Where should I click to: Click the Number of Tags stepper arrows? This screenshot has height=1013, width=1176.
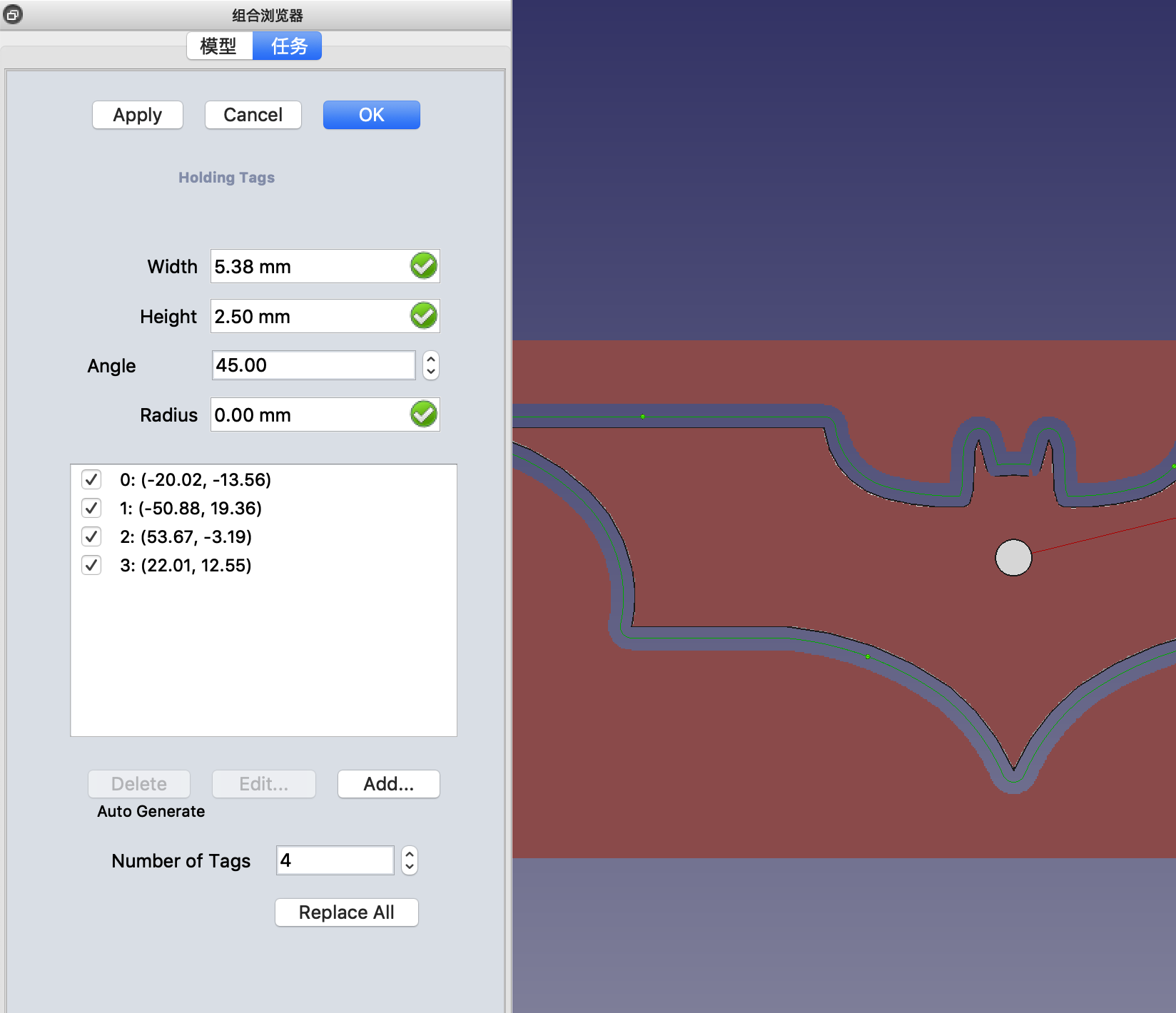point(409,860)
